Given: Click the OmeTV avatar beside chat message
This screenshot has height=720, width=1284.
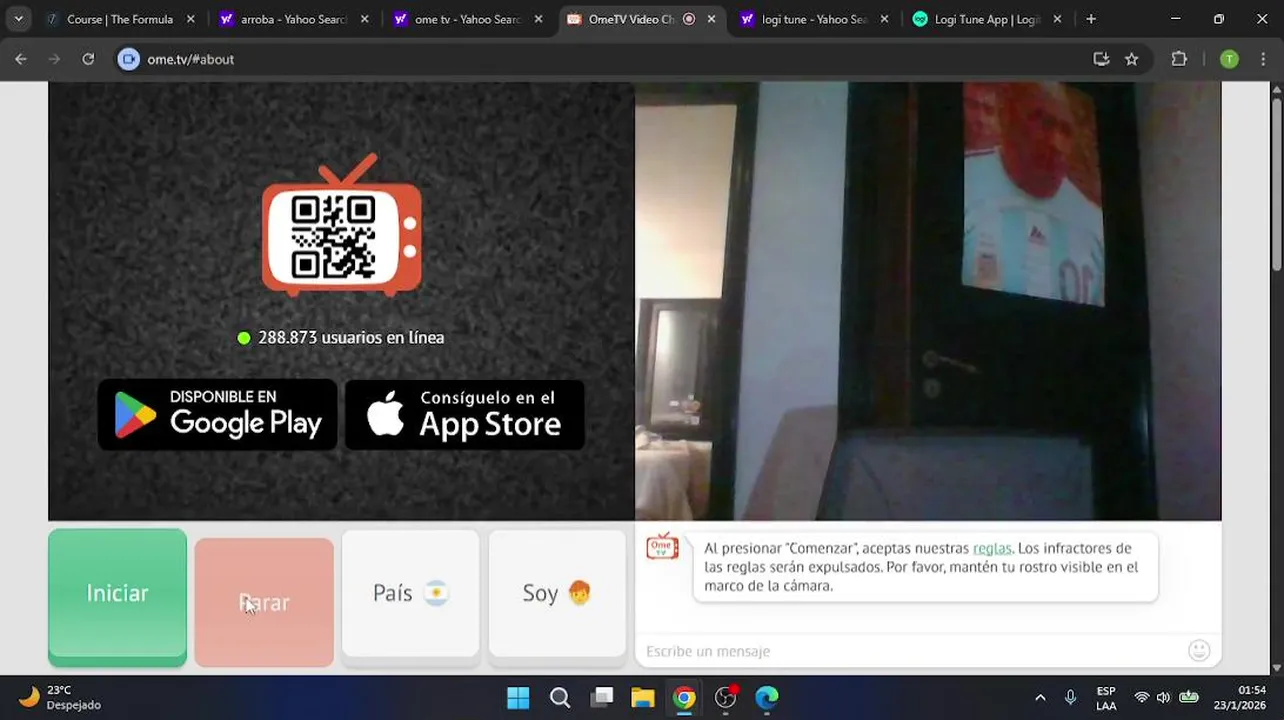Looking at the screenshot, I should (x=662, y=546).
